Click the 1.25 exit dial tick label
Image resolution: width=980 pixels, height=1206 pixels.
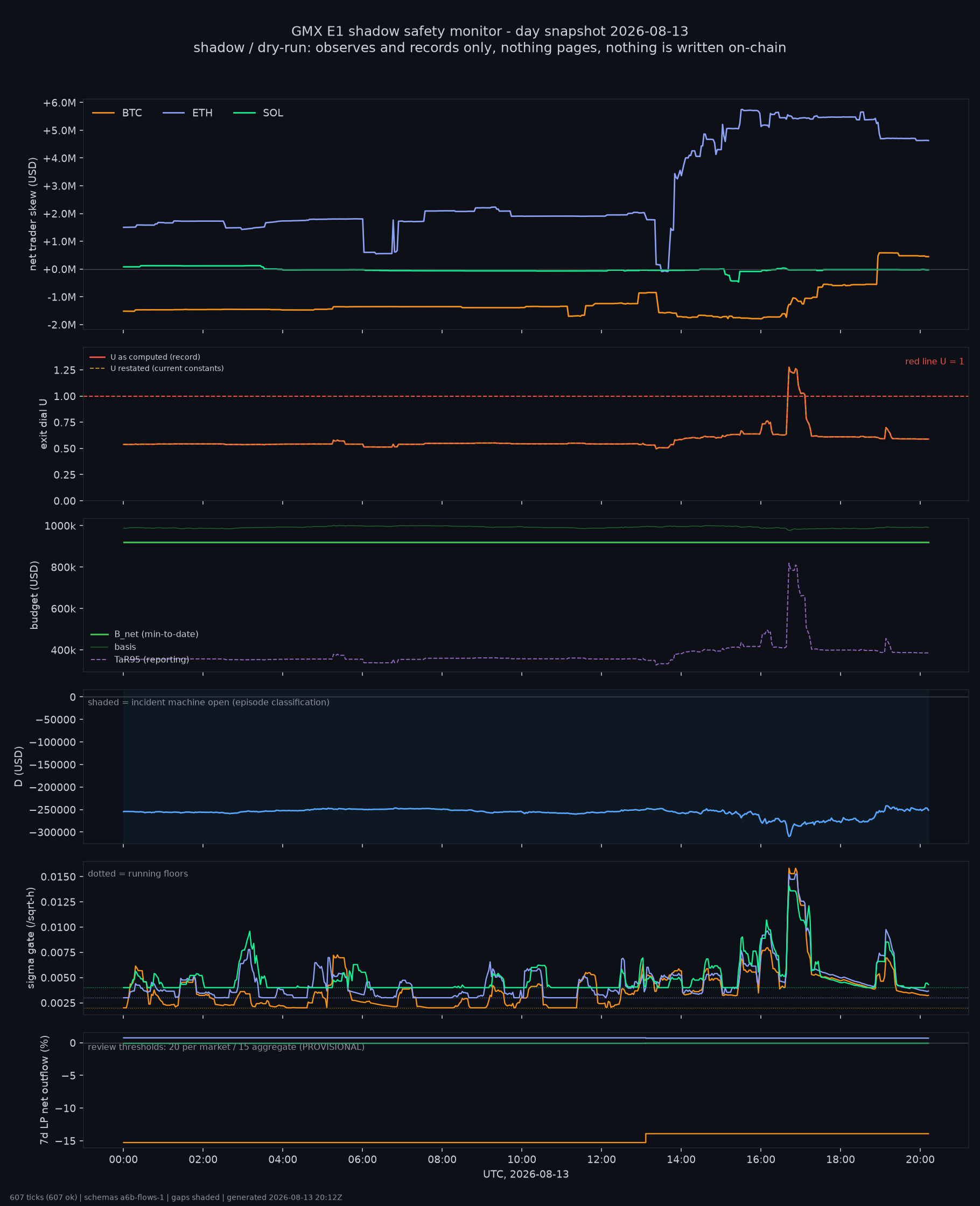coord(65,370)
